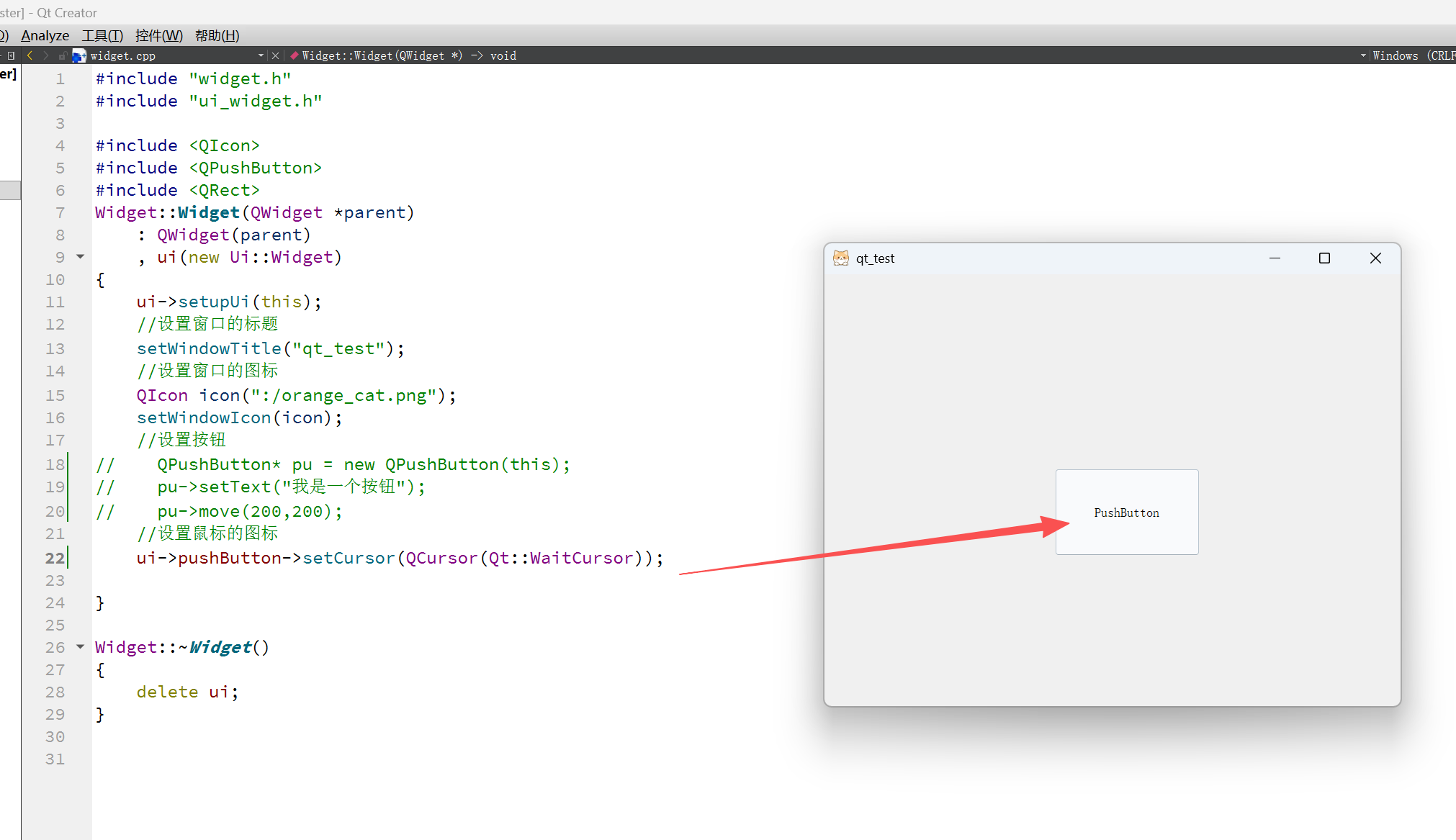Click ui->setupUi(this) on line 11
The image size is (1456, 840).
point(229,302)
